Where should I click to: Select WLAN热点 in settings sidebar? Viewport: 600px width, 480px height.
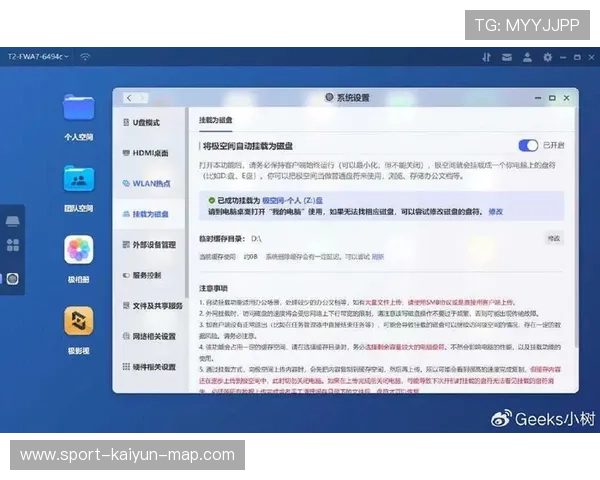(x=149, y=184)
